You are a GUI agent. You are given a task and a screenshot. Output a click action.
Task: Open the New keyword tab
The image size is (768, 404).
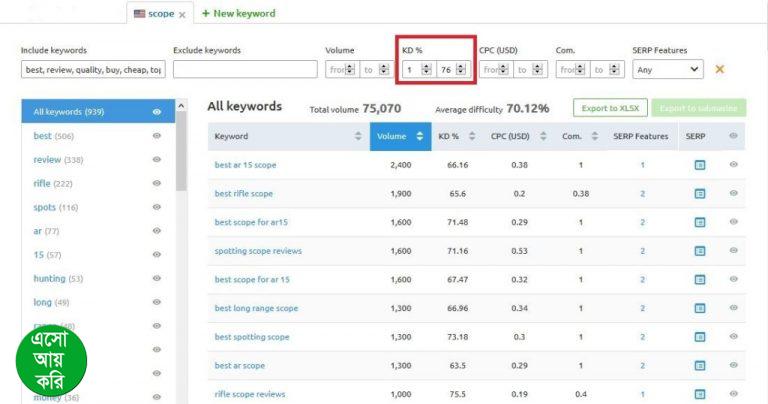pyautogui.click(x=239, y=14)
